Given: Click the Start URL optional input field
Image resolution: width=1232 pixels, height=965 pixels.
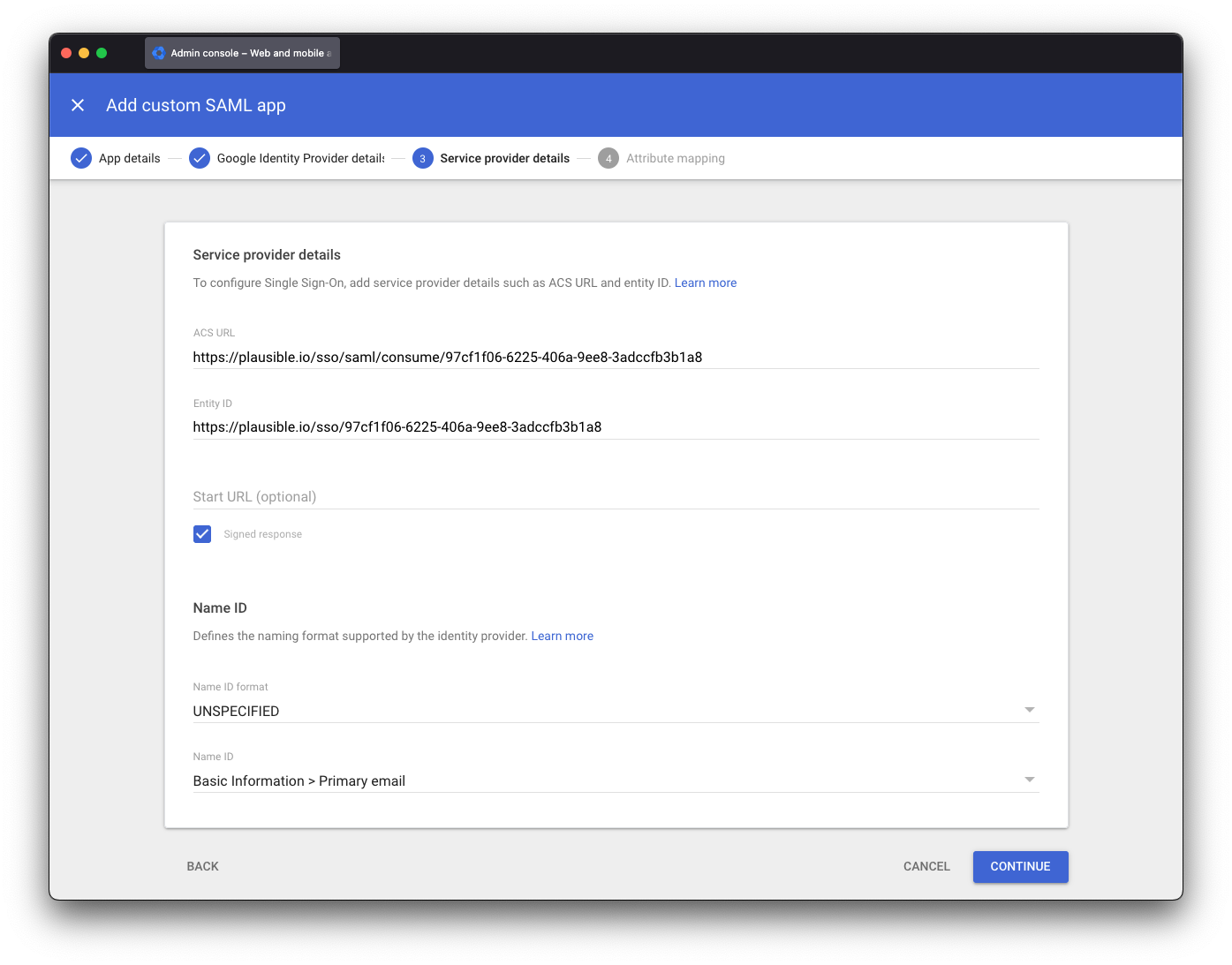Looking at the screenshot, I should [616, 496].
